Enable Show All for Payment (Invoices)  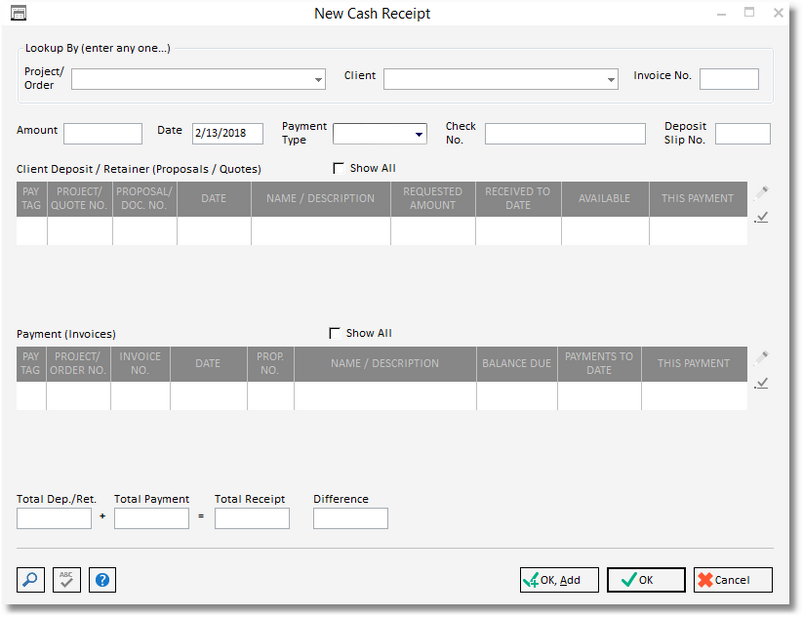[334, 333]
